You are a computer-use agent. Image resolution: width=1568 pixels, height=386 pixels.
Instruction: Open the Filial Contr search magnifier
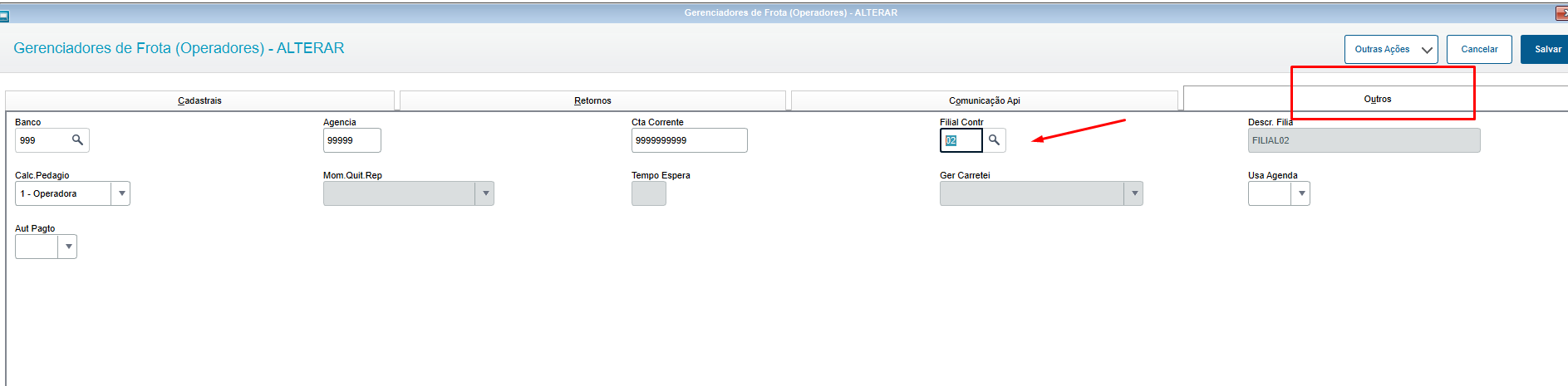[994, 140]
